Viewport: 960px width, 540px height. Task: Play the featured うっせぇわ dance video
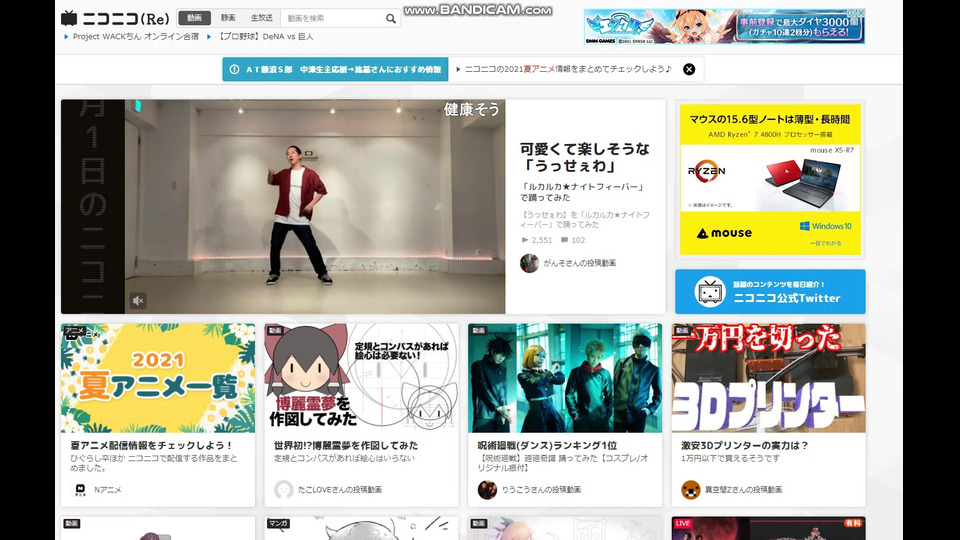(x=315, y=207)
